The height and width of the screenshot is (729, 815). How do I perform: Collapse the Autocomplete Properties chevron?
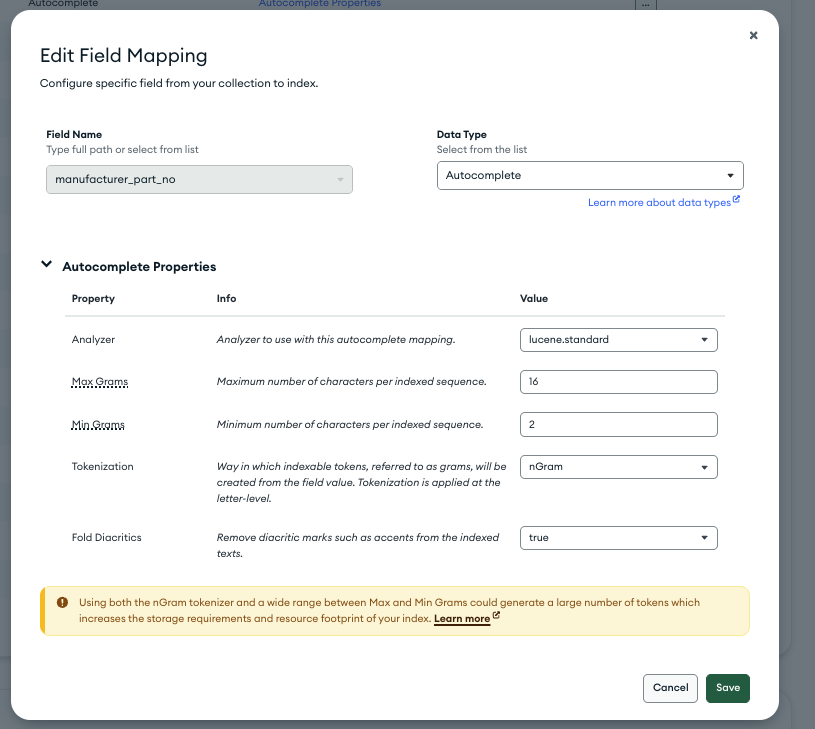point(46,266)
